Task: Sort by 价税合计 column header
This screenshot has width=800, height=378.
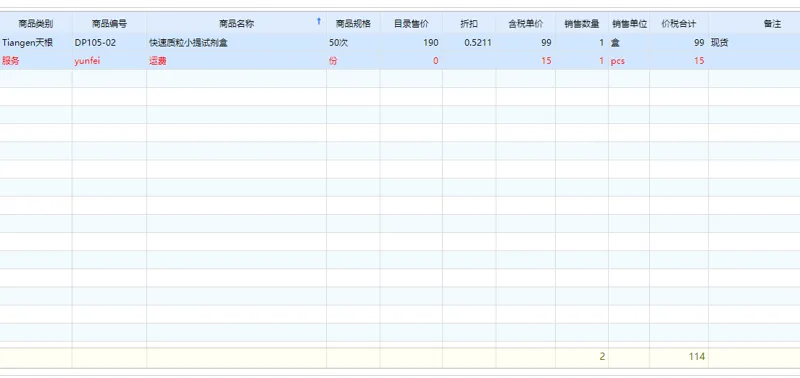Action: pyautogui.click(x=679, y=23)
